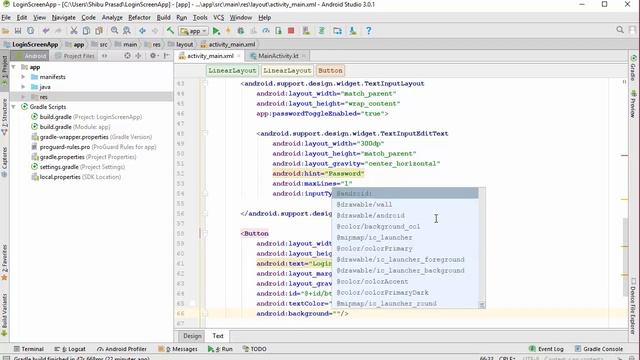Click the Project Structure icon
640x360 pixels.
(337, 31)
